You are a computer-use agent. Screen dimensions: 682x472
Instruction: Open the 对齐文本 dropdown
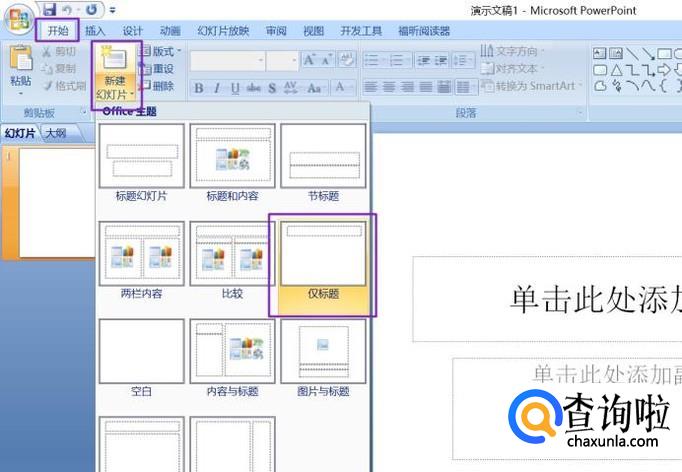pyautogui.click(x=513, y=69)
